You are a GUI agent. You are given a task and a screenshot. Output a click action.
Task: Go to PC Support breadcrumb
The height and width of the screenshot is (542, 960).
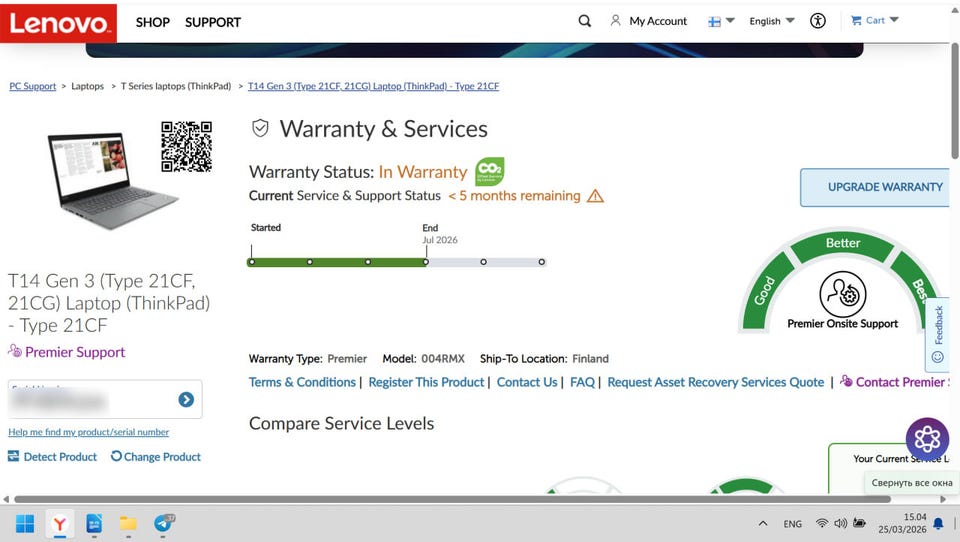tap(32, 86)
